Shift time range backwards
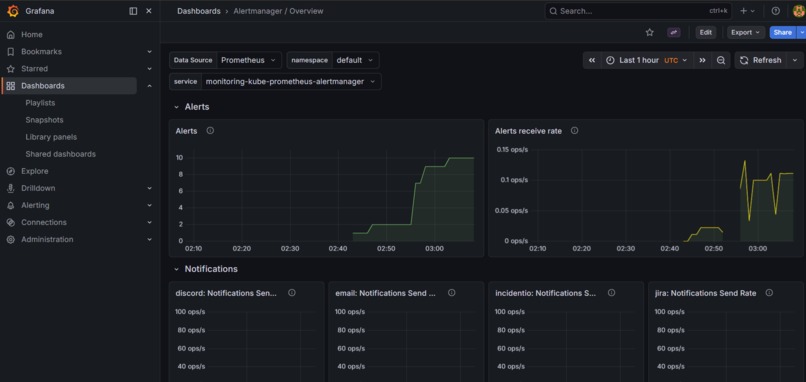Viewport: 806px width, 382px height. 592,60
